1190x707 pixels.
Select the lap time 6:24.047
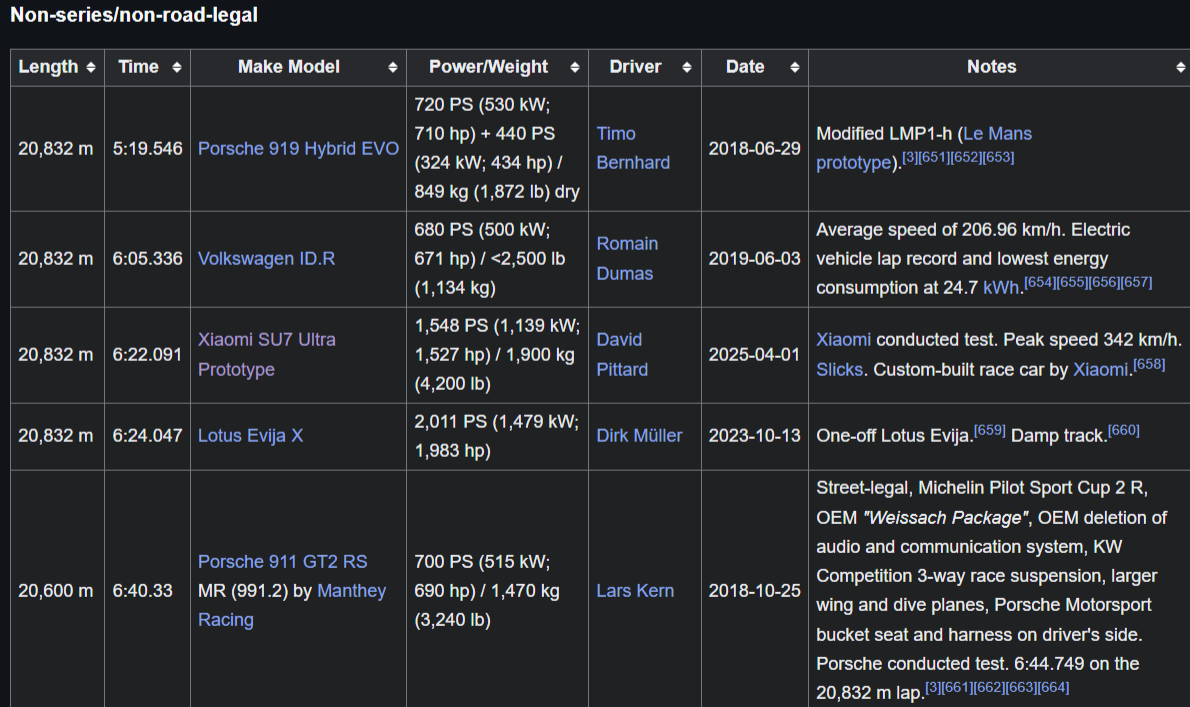[x=147, y=435]
